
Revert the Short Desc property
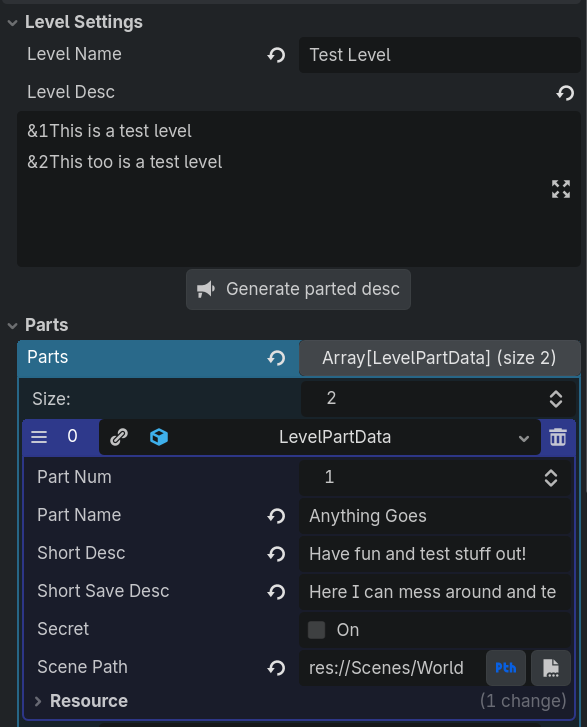[276, 554]
